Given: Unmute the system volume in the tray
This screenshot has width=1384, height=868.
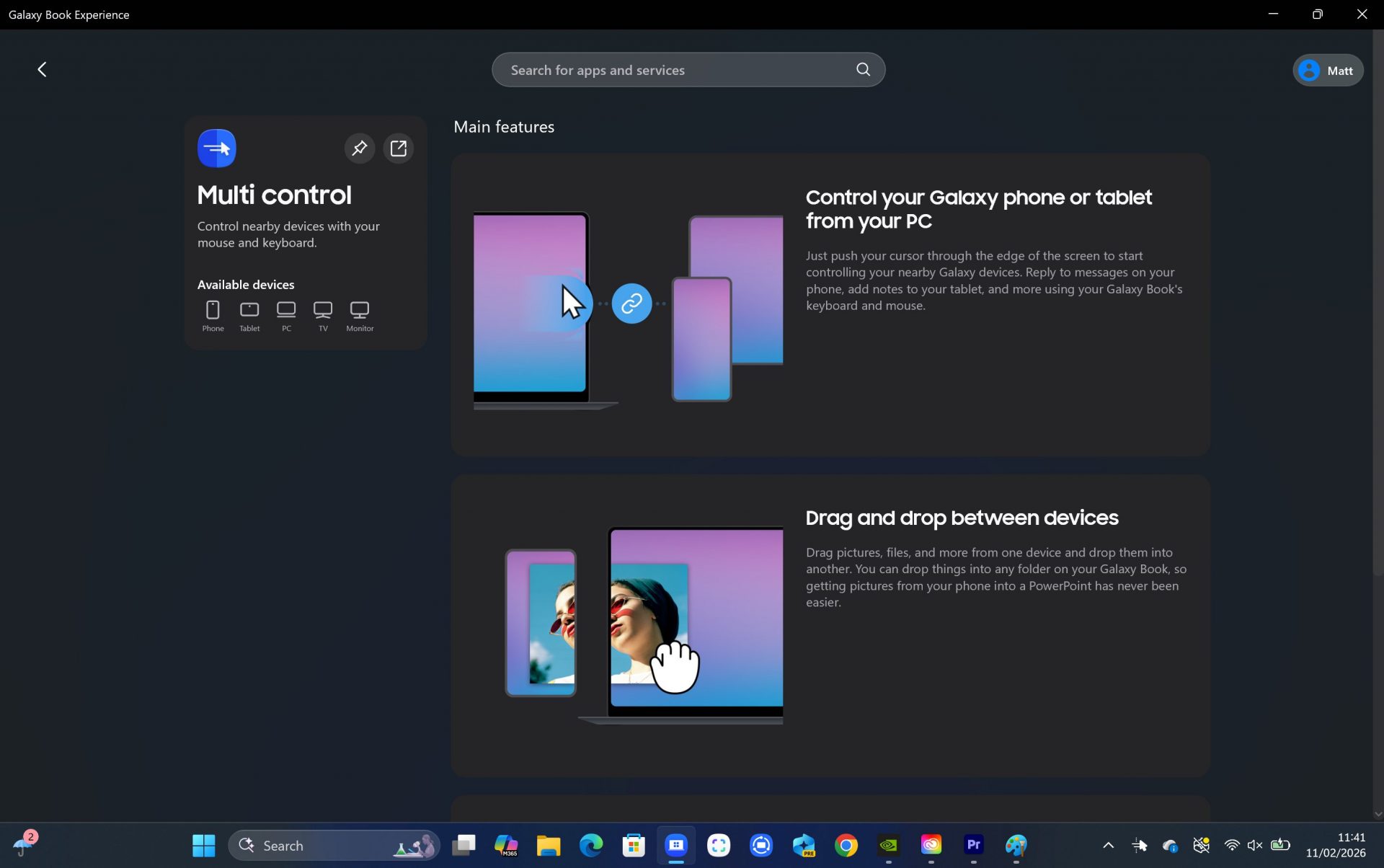Looking at the screenshot, I should [x=1256, y=845].
